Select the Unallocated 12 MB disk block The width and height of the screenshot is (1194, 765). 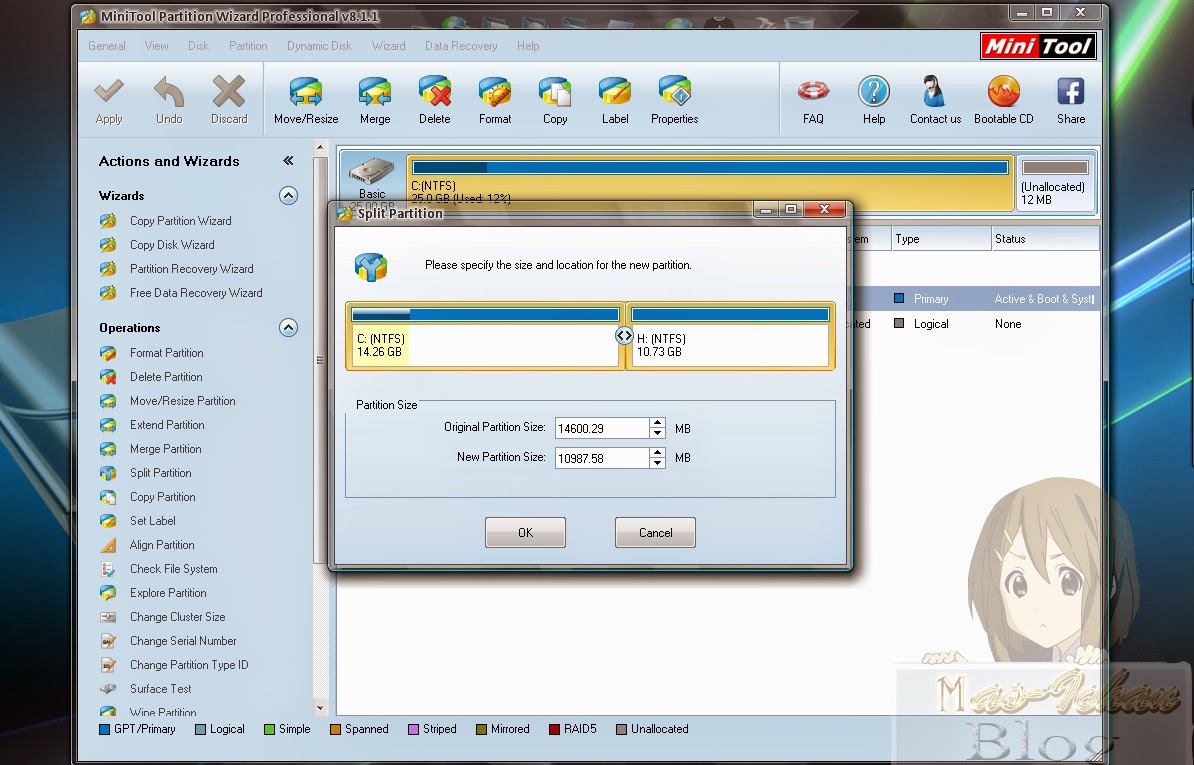pos(1054,183)
